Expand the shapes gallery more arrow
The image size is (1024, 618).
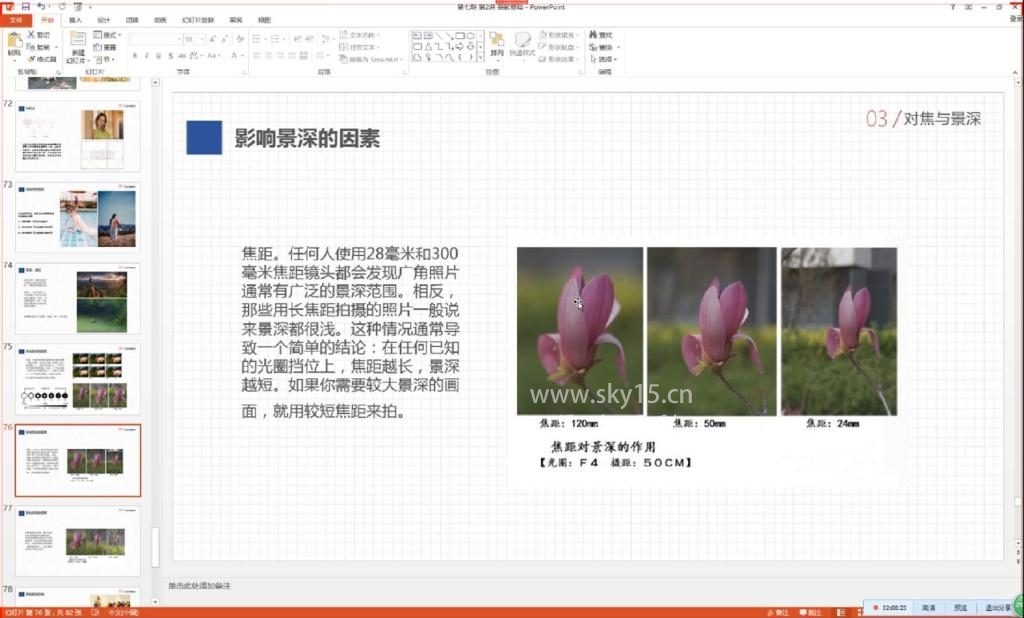481,58
